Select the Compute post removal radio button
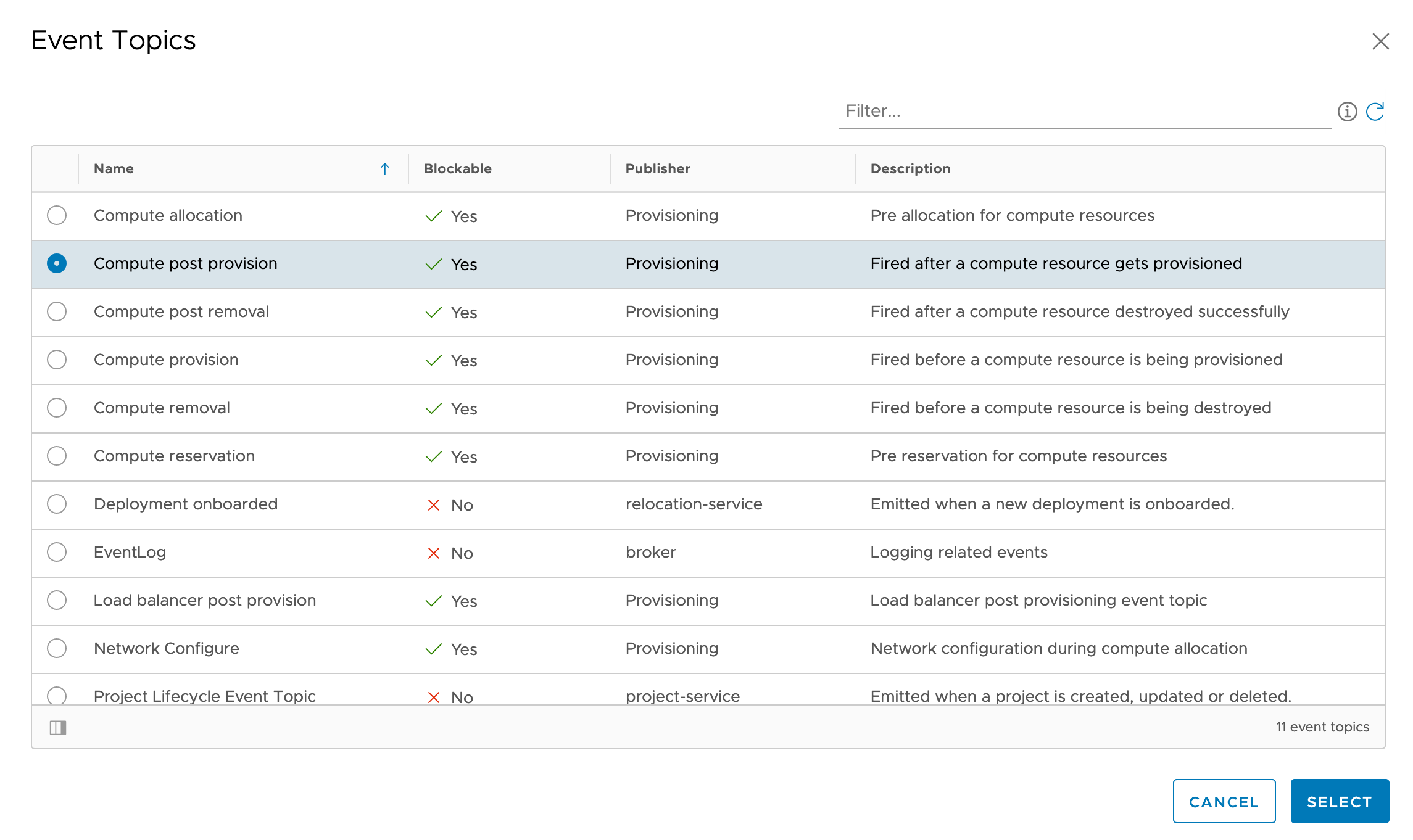The image size is (1413, 840). [x=57, y=311]
